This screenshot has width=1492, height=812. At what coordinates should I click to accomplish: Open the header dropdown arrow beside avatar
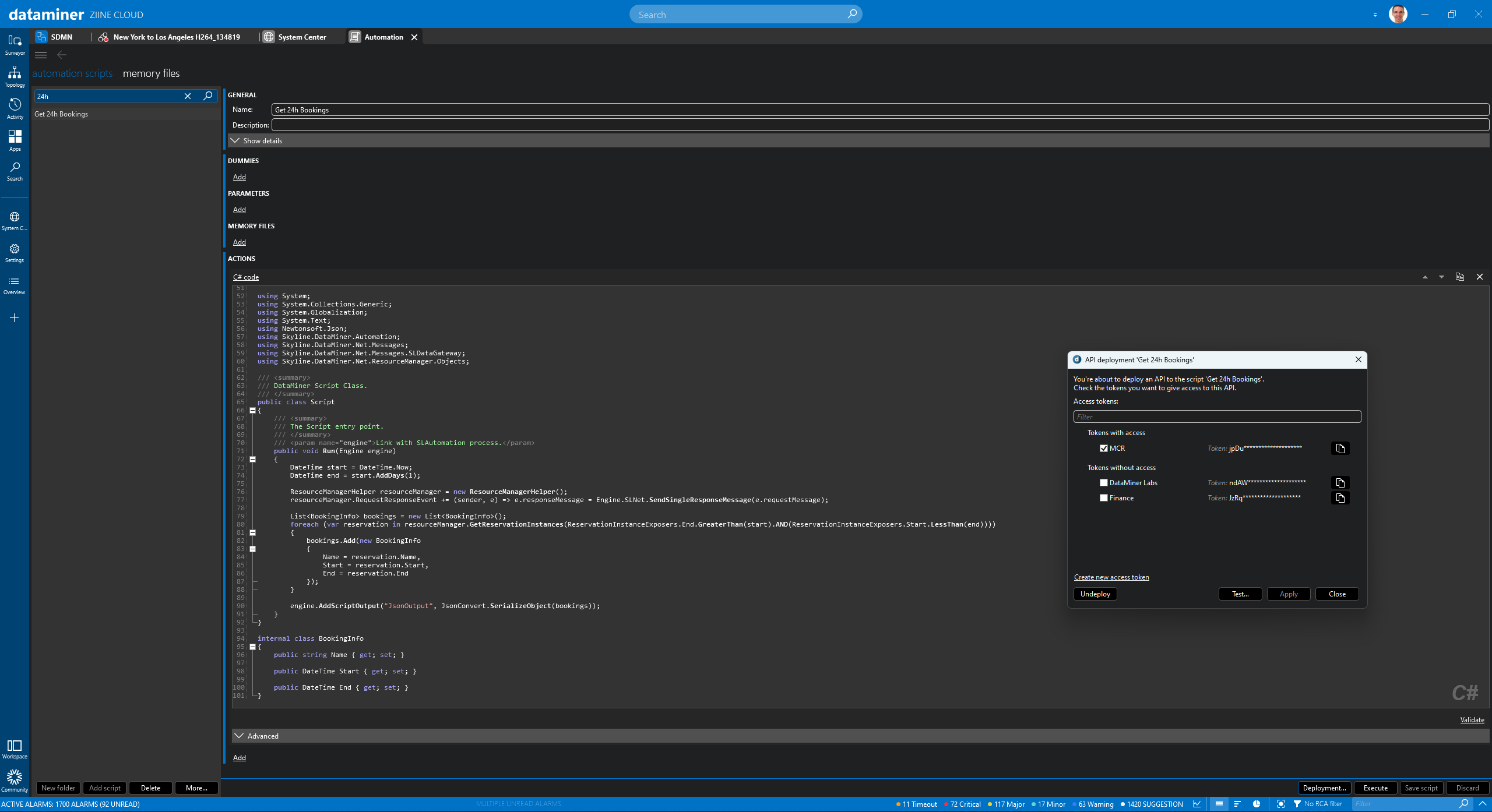click(x=1375, y=15)
